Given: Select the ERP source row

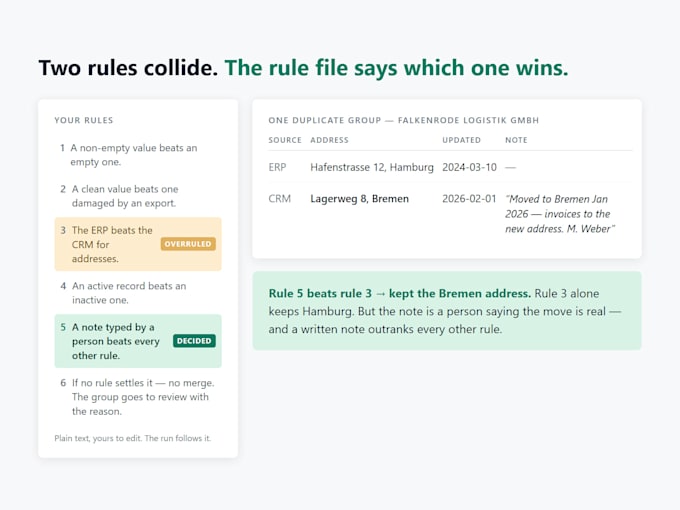Looking at the screenshot, I should 450,167.
